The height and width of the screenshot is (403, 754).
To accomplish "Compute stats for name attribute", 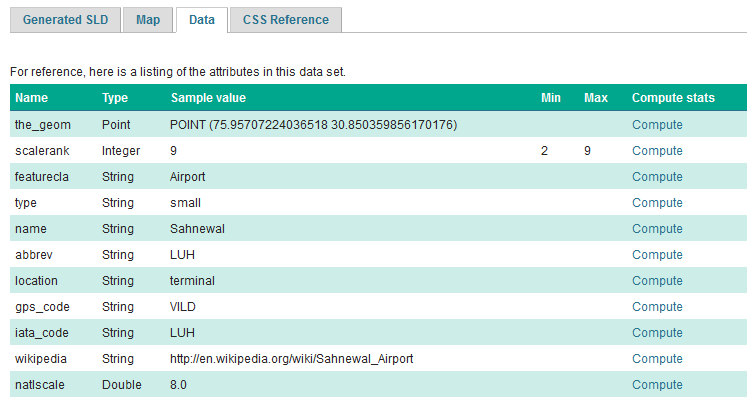I will click(657, 229).
